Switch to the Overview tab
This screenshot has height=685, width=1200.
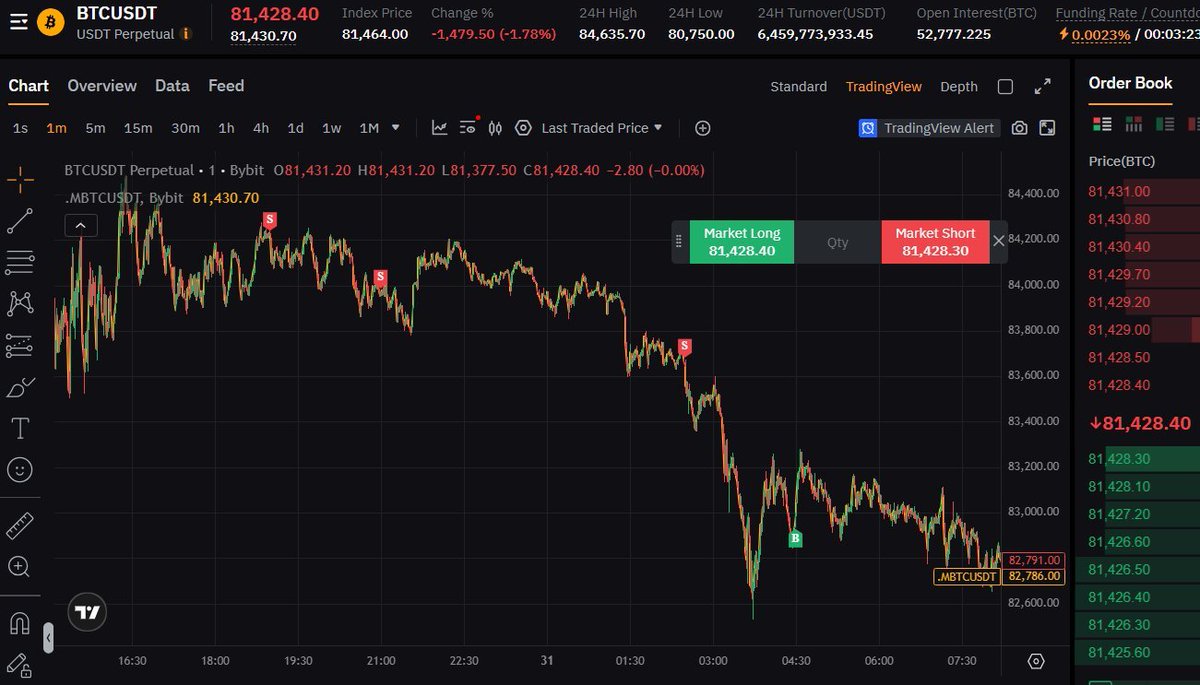pos(101,86)
